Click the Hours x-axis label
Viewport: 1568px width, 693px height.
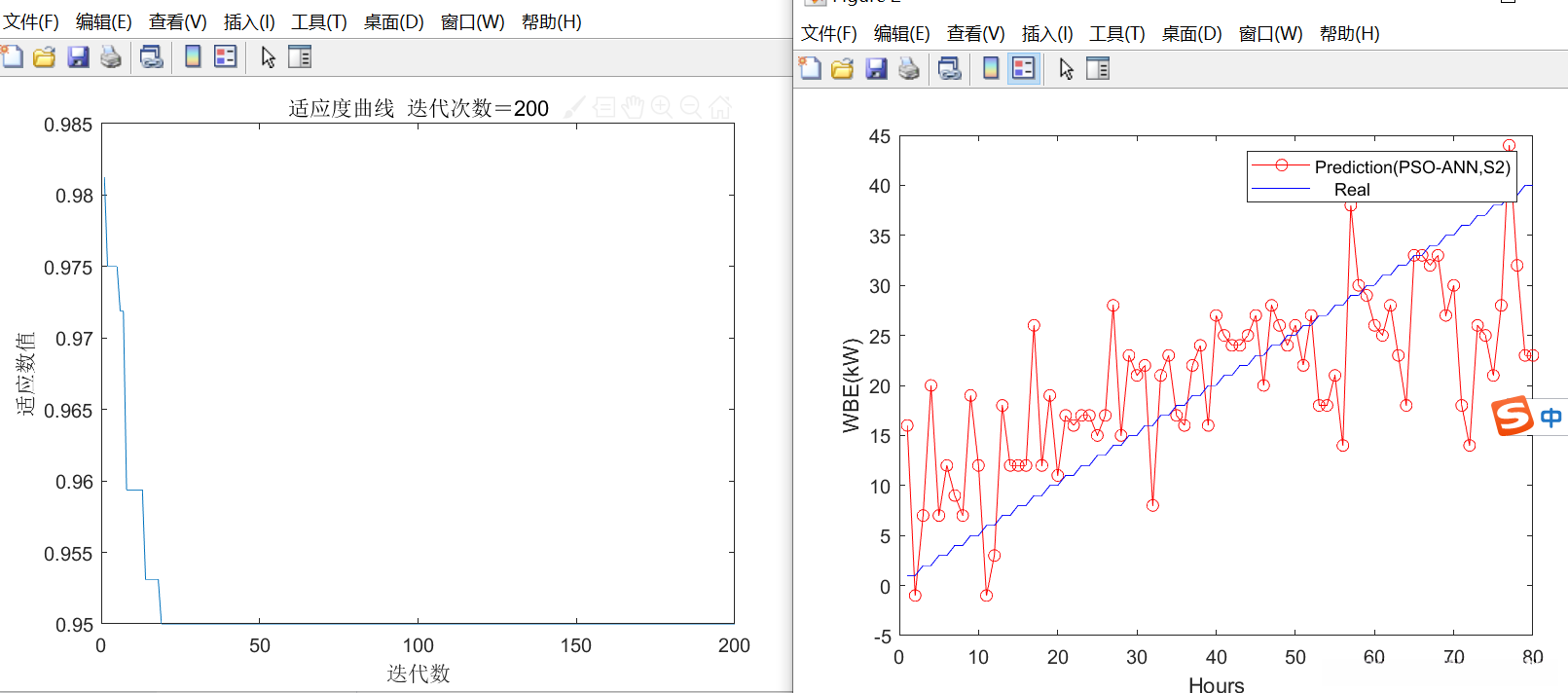(x=1216, y=685)
